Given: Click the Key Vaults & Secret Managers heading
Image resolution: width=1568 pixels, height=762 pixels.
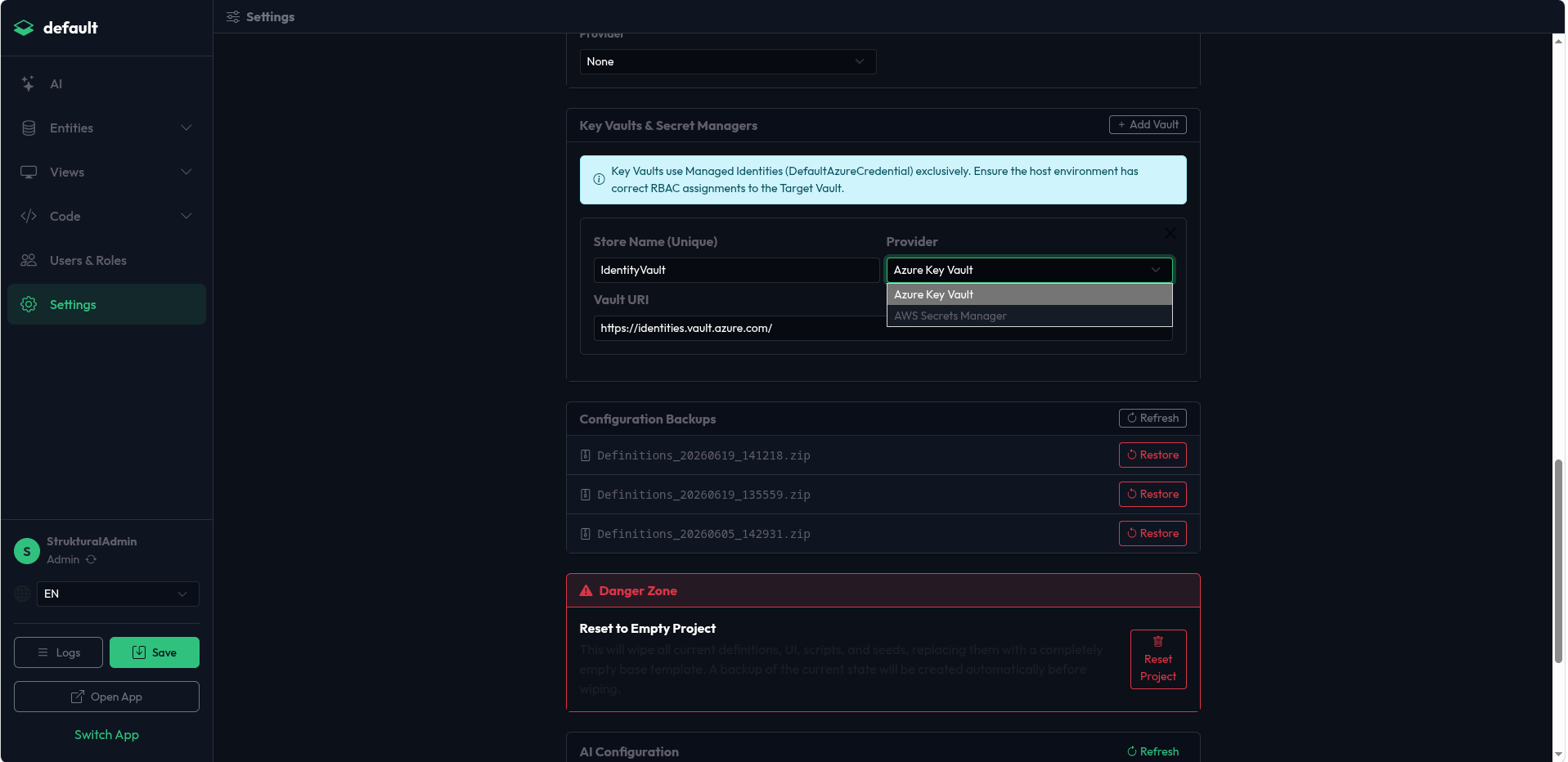Looking at the screenshot, I should click(x=668, y=125).
